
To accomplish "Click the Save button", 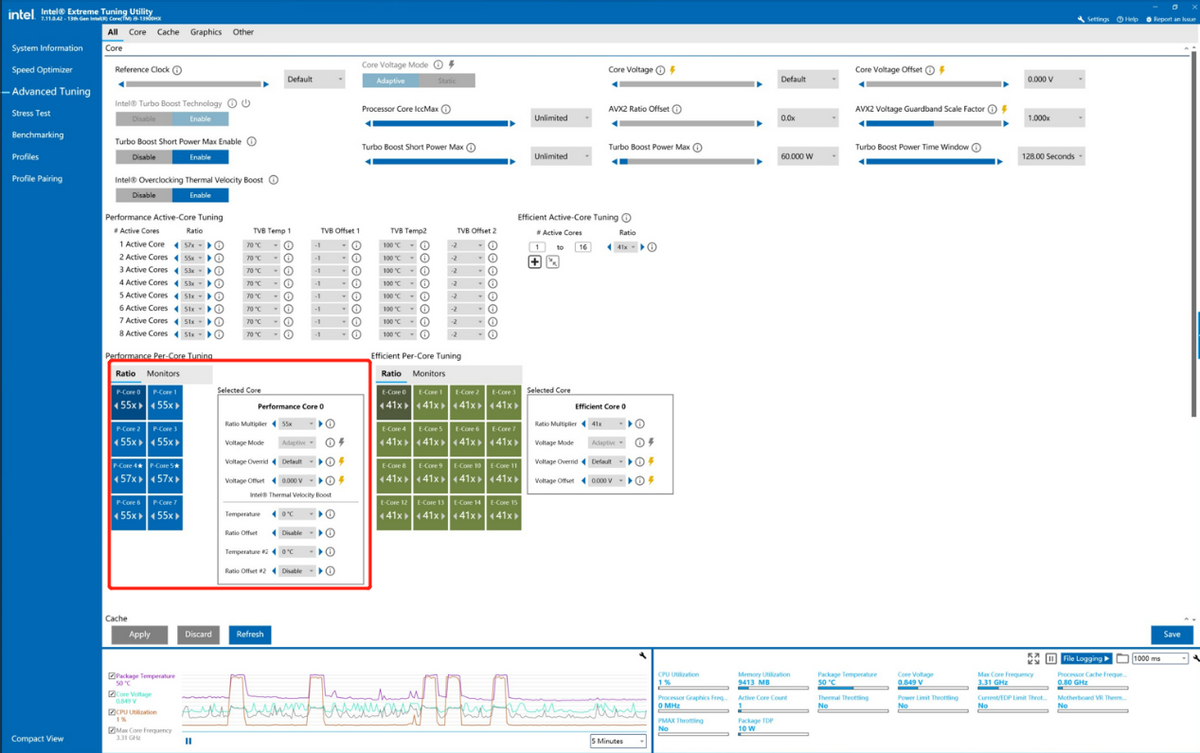I will click(x=1172, y=634).
